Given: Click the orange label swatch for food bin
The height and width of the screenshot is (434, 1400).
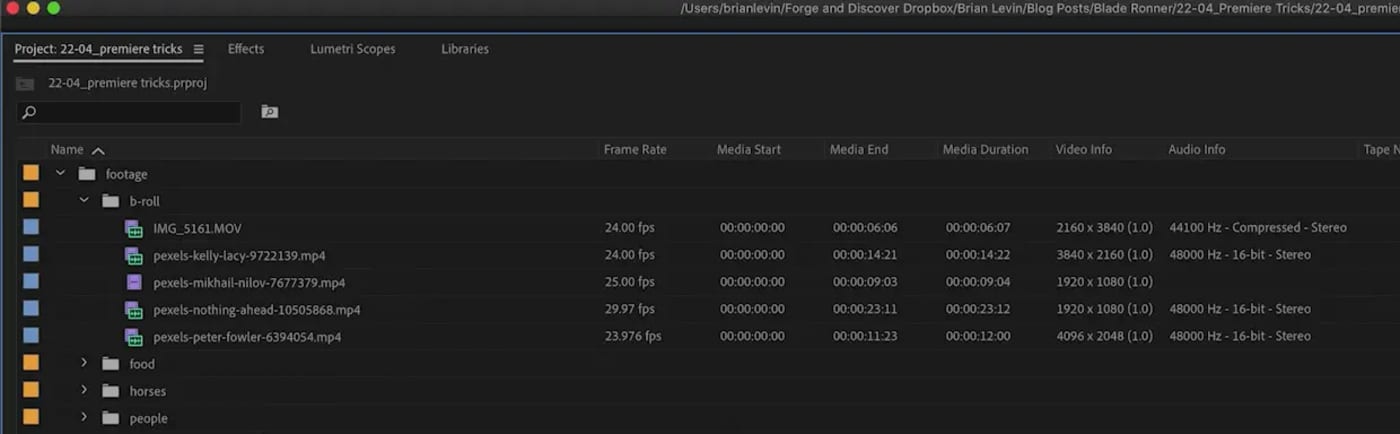Looking at the screenshot, I should point(31,362).
